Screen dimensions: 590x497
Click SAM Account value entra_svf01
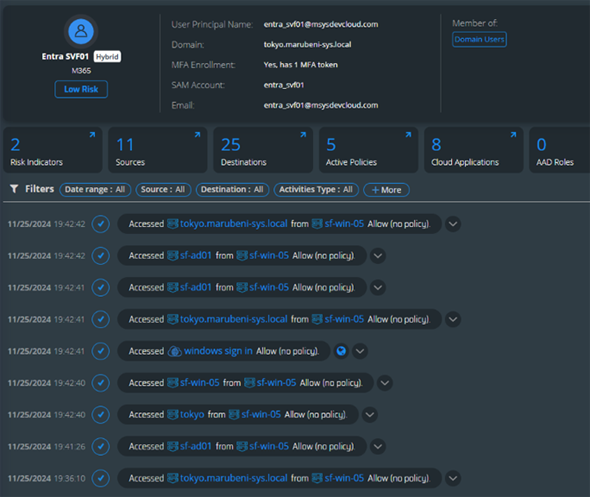pyautogui.click(x=284, y=85)
